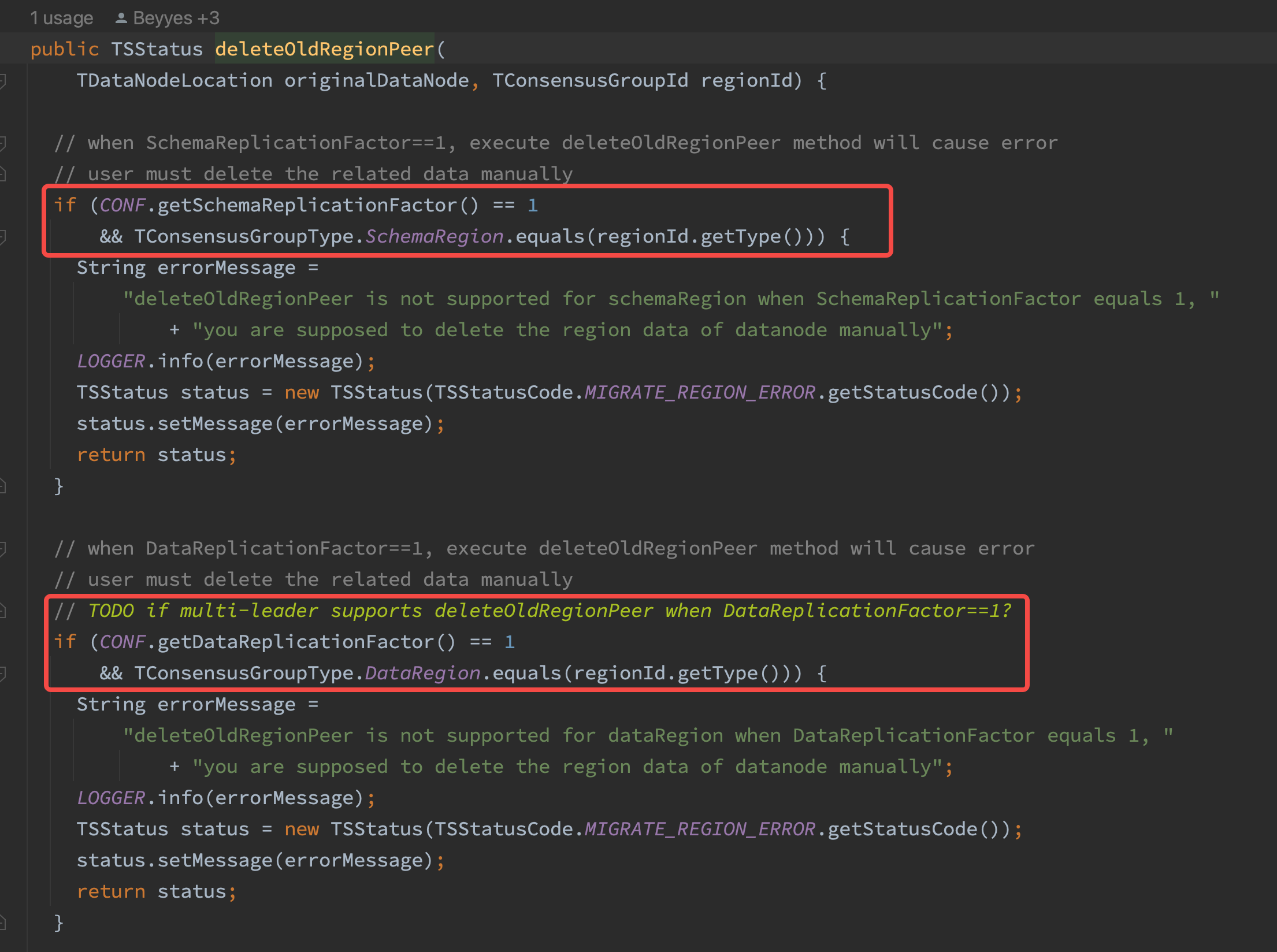The width and height of the screenshot is (1277, 952).
Task: Click the author person icon beside Beyyes
Action: click(121, 18)
